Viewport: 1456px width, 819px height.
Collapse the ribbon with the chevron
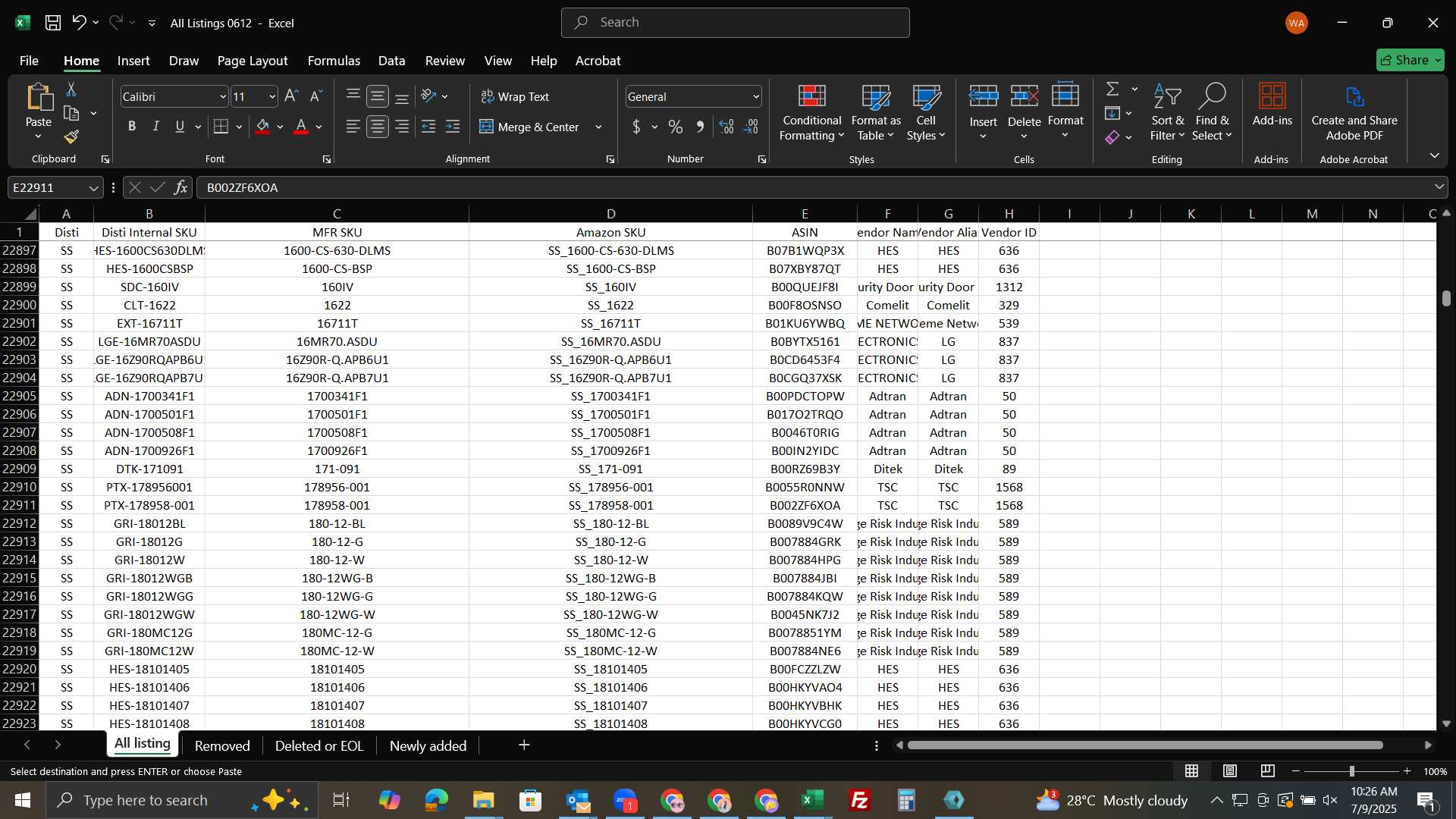[x=1434, y=155]
